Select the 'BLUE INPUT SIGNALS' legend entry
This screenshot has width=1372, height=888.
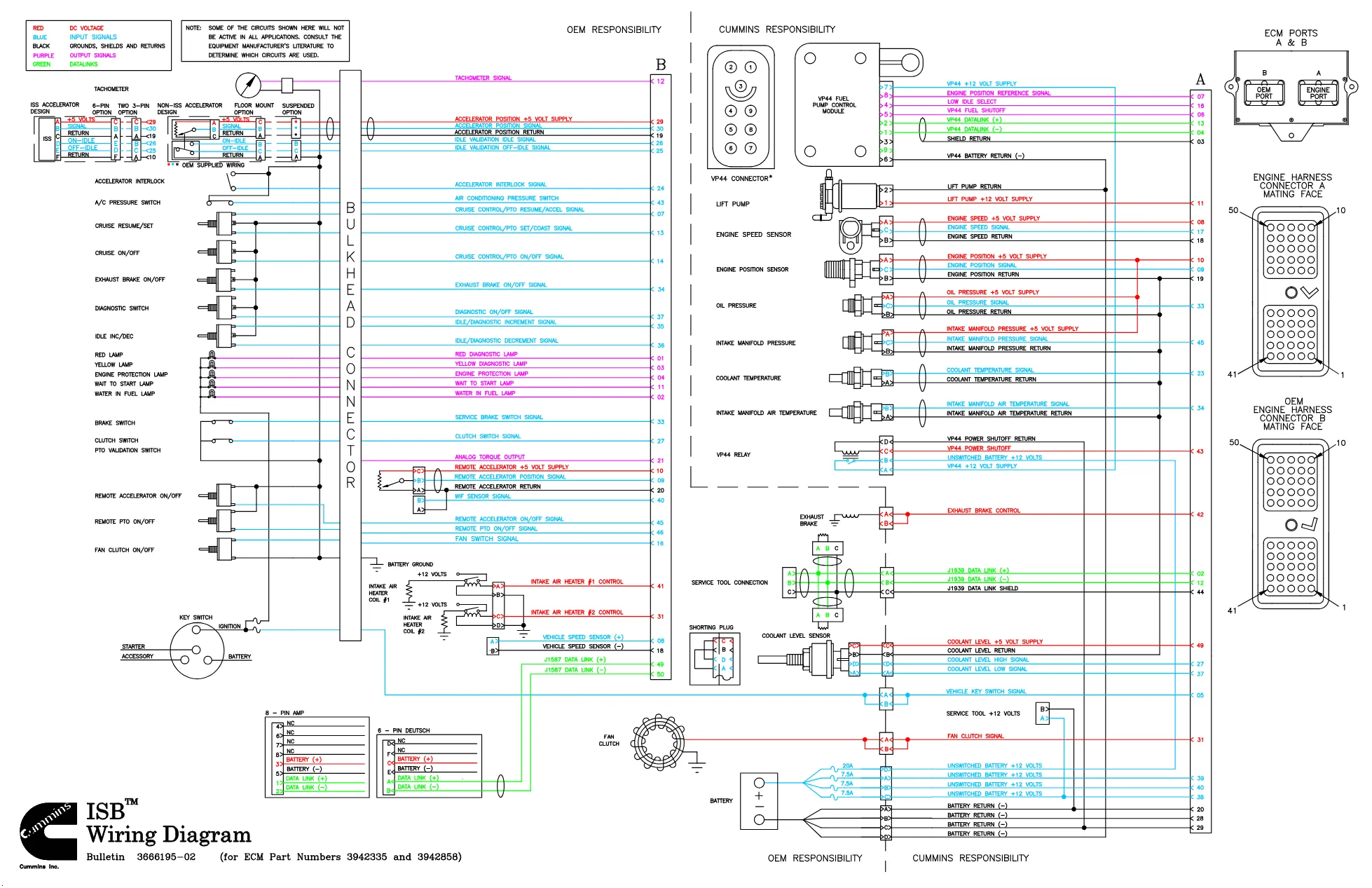tap(75, 37)
